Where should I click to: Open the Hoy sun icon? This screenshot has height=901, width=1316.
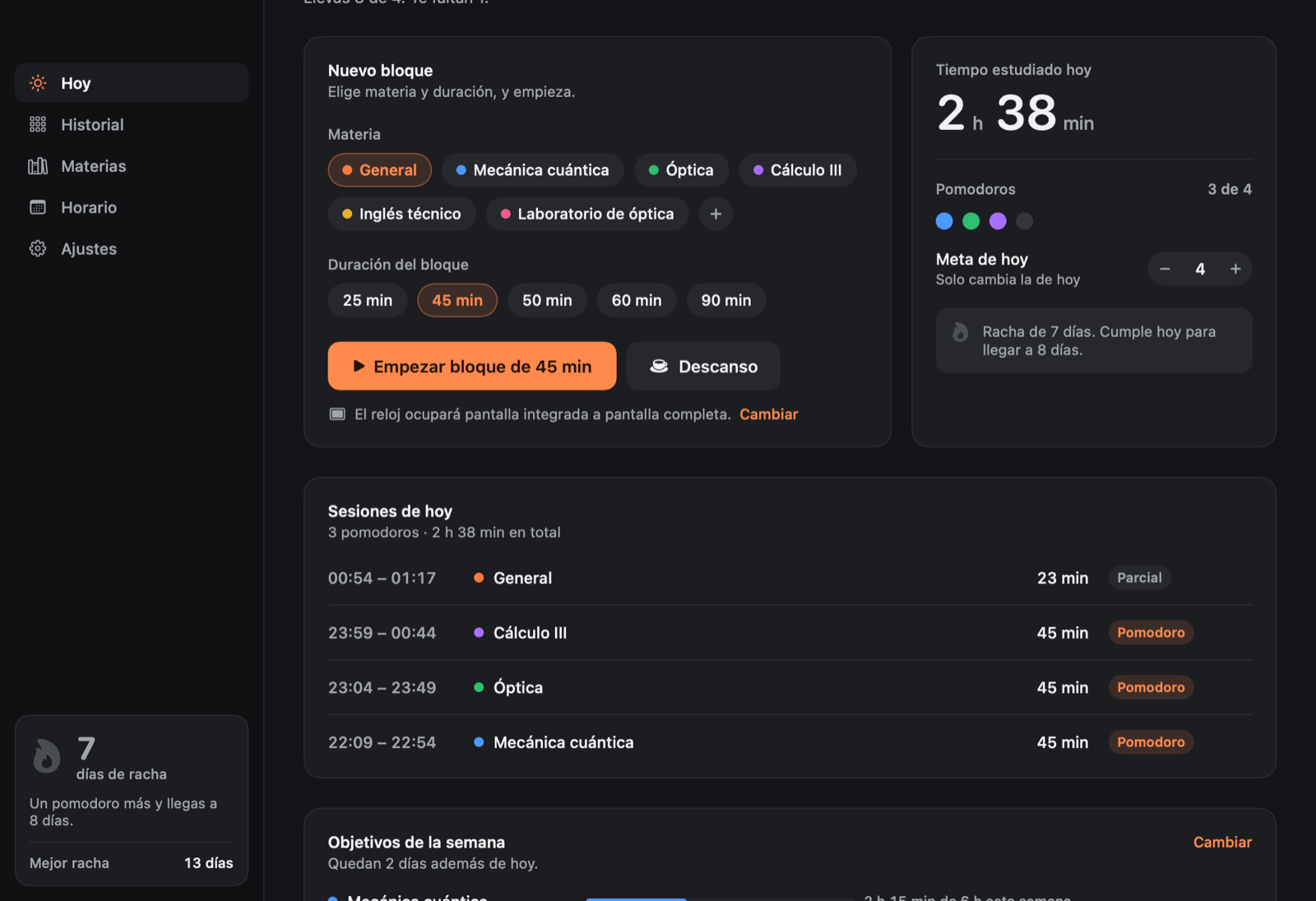coord(38,83)
